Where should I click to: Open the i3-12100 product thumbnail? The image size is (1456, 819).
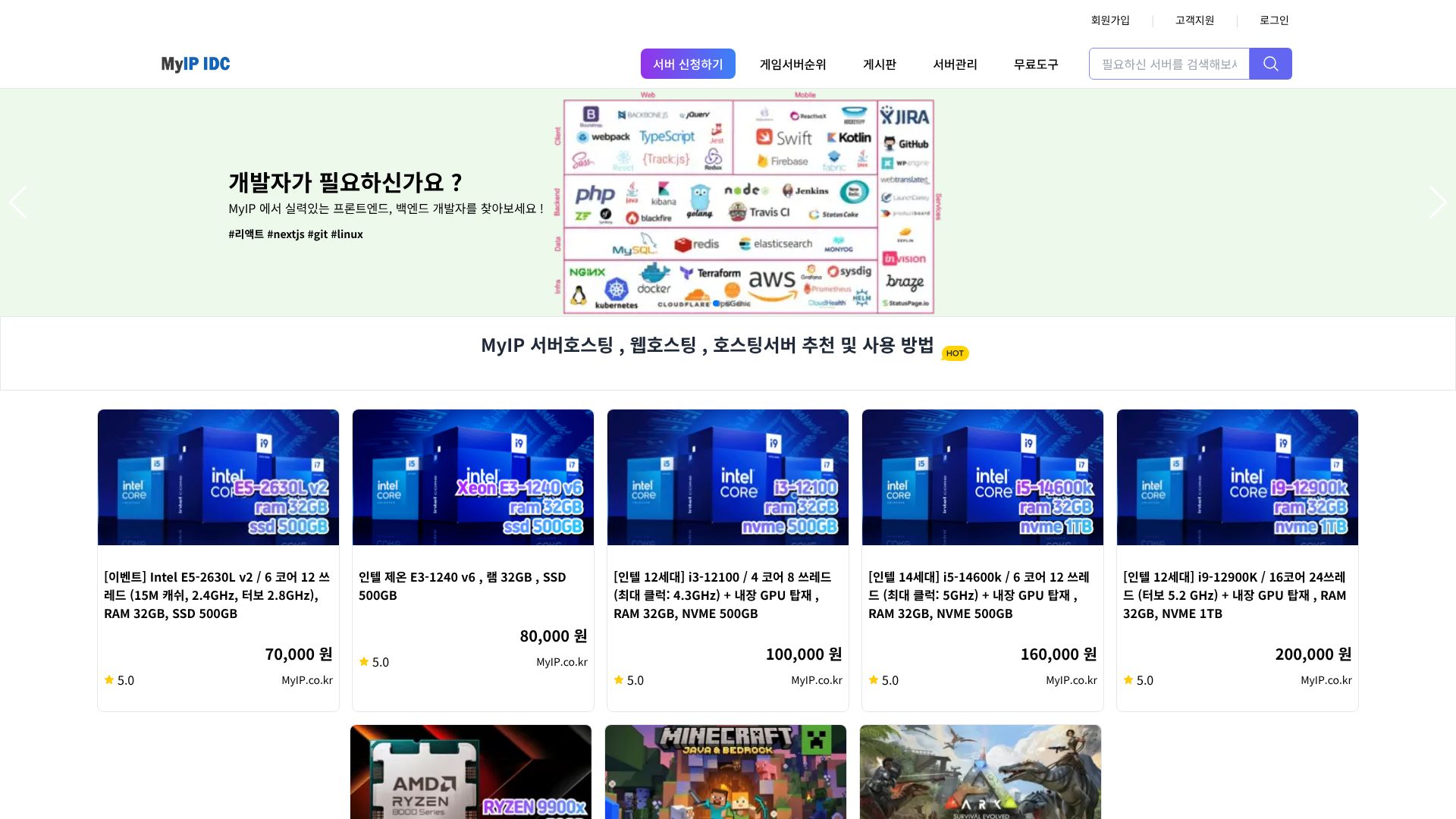coord(728,477)
